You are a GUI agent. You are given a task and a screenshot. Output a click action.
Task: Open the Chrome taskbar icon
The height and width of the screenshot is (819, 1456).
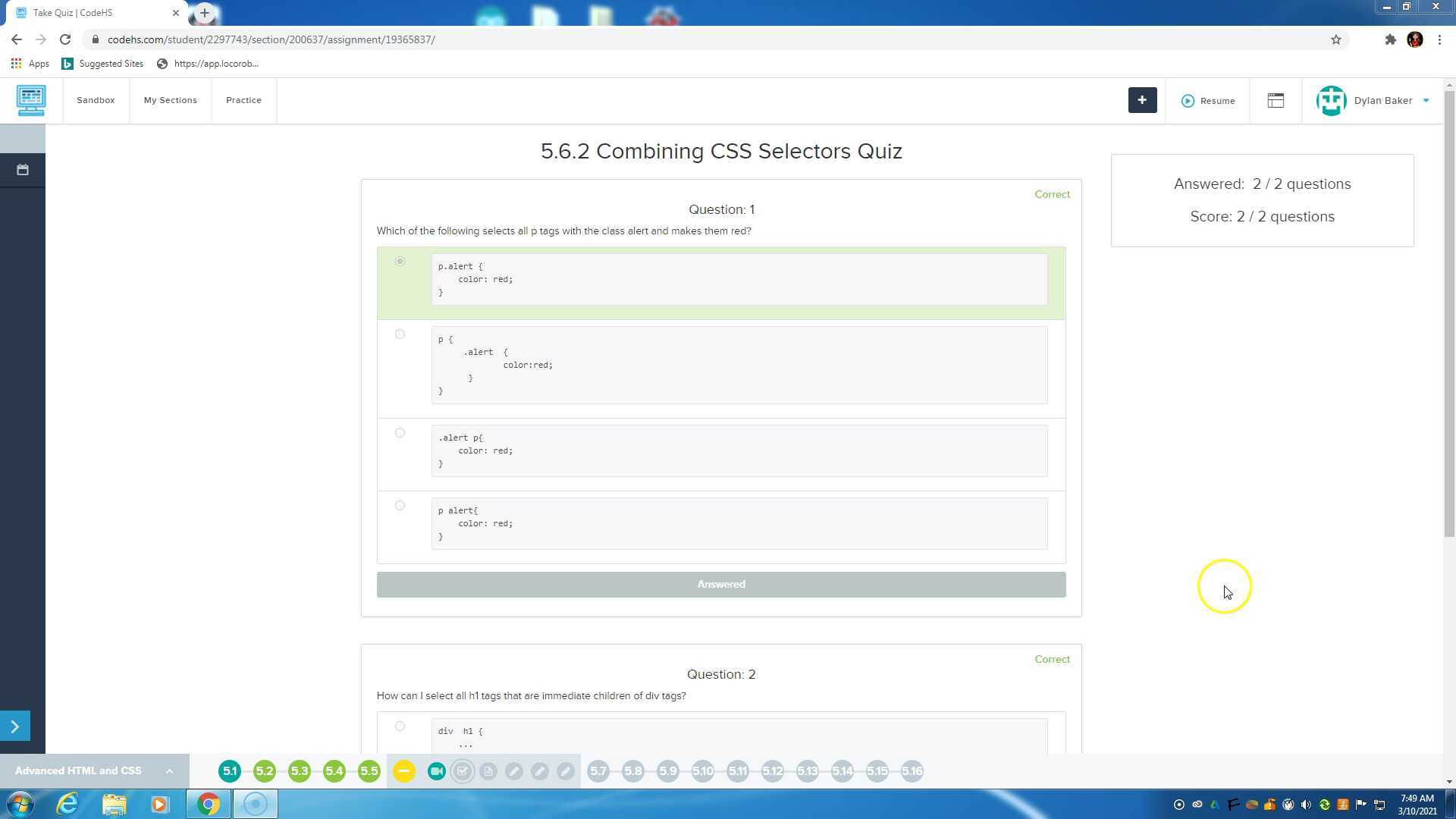pos(210,803)
